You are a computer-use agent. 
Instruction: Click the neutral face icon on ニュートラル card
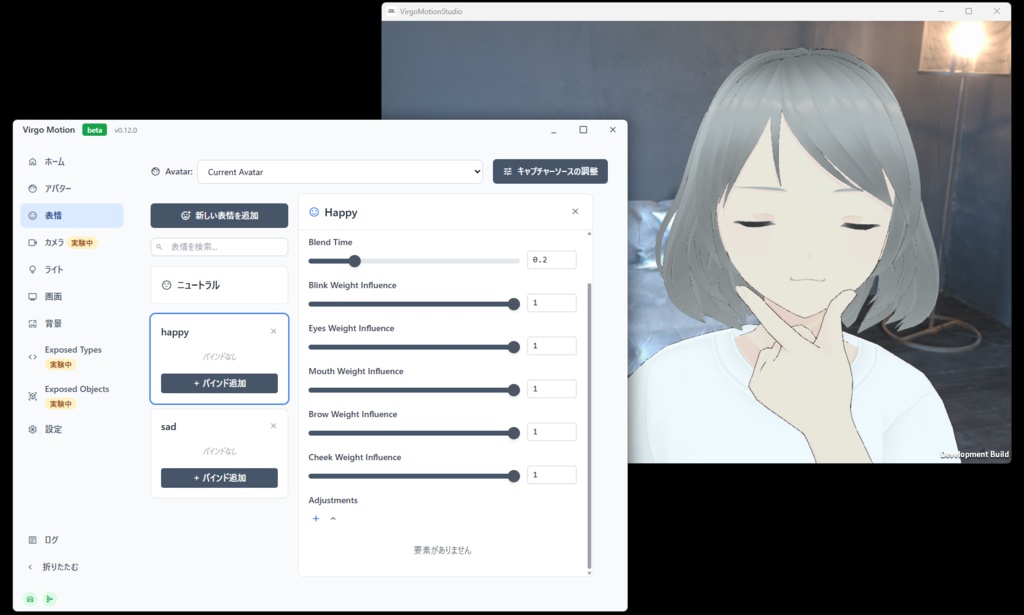click(167, 285)
